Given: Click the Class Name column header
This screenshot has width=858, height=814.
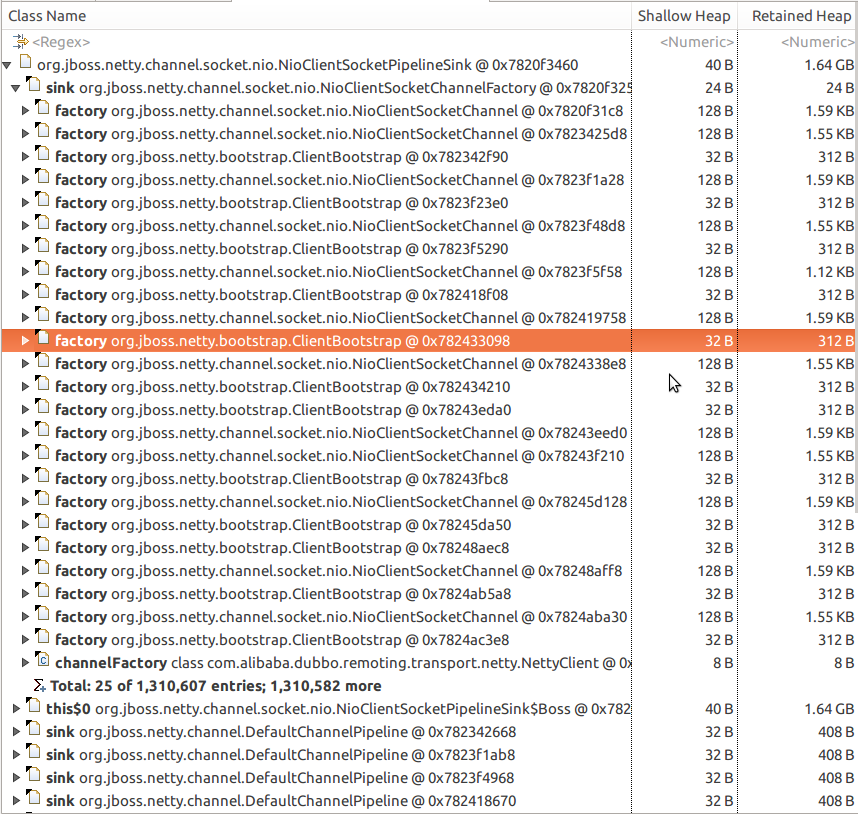Looking at the screenshot, I should coord(47,15).
